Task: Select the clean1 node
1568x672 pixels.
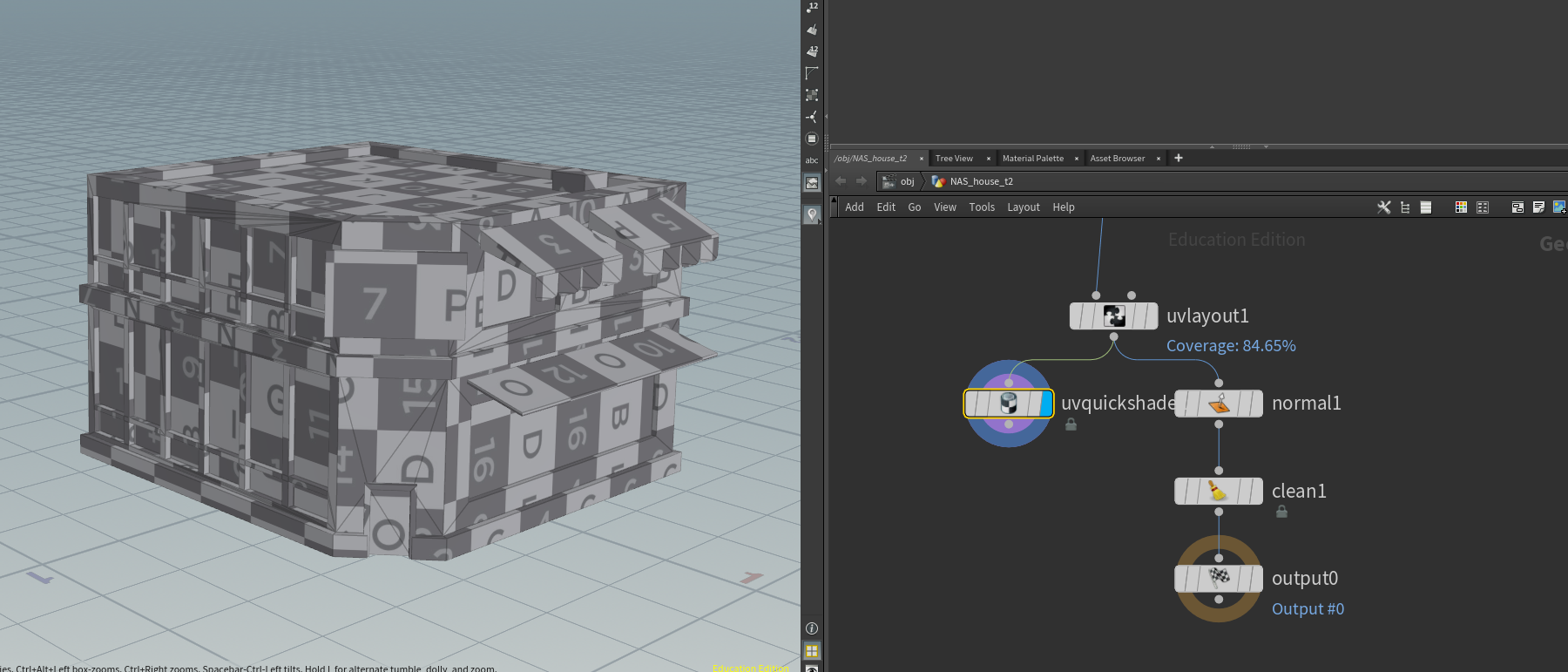Action: click(x=1219, y=491)
